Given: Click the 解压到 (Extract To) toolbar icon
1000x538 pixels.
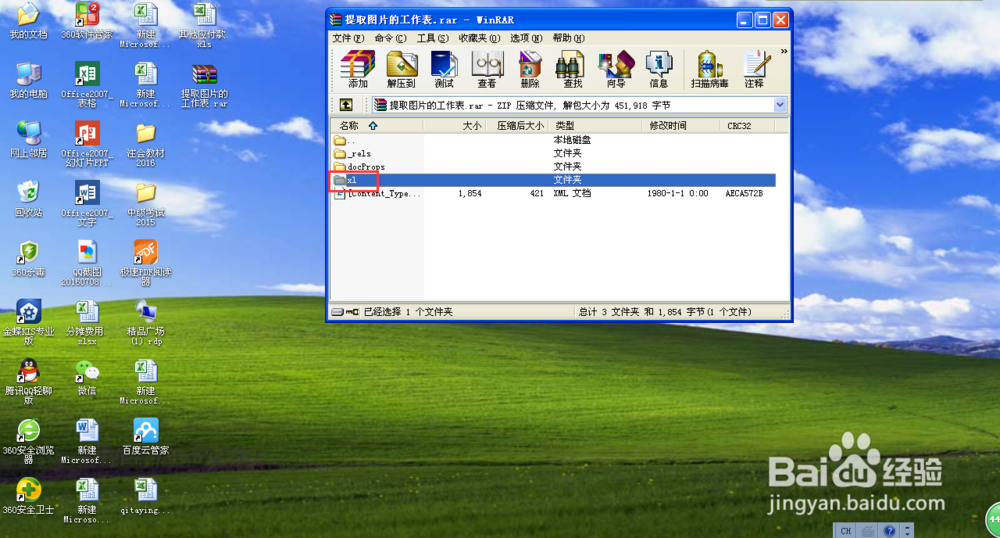Looking at the screenshot, I should click(x=401, y=69).
